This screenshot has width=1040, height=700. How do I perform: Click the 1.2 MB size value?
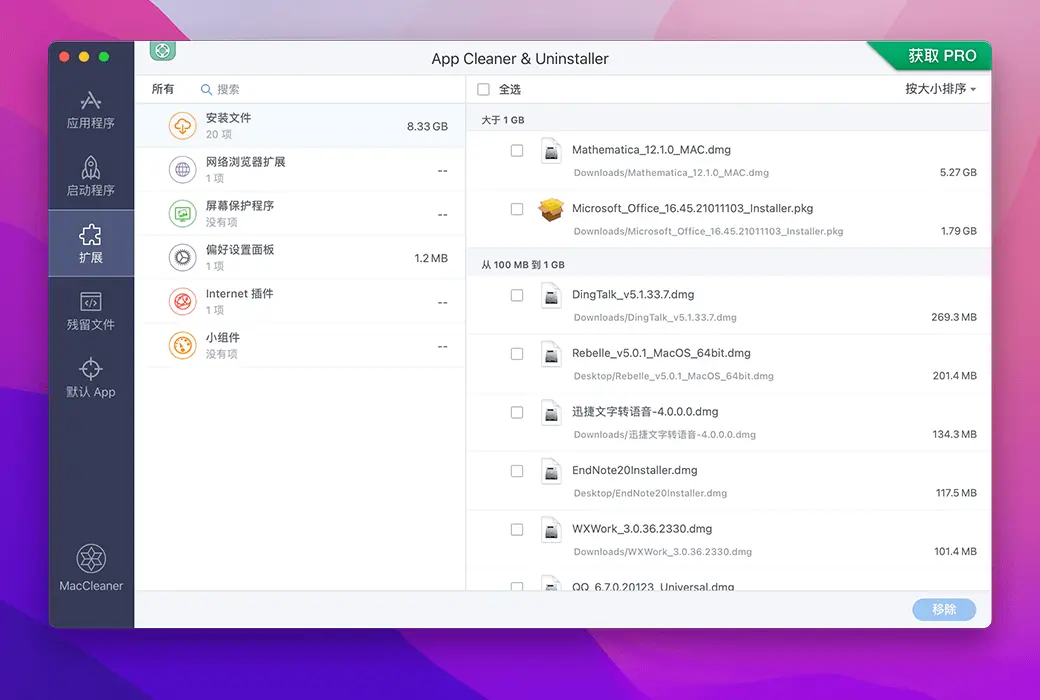pos(431,258)
